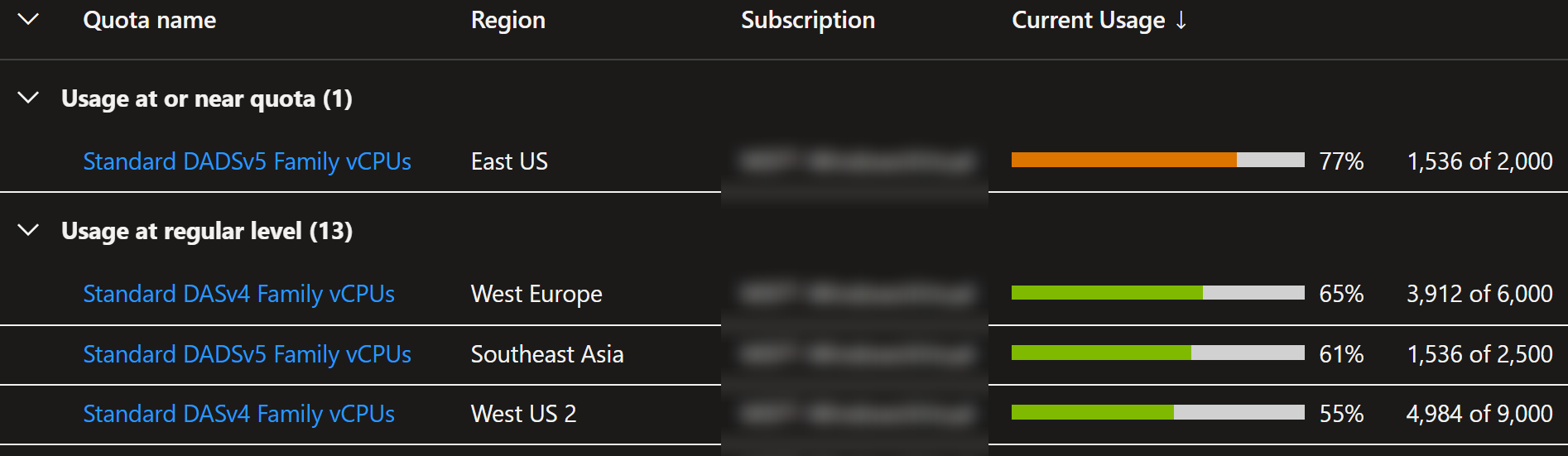
Task: Click the orange 77% usage bar
Action: (x=1157, y=160)
